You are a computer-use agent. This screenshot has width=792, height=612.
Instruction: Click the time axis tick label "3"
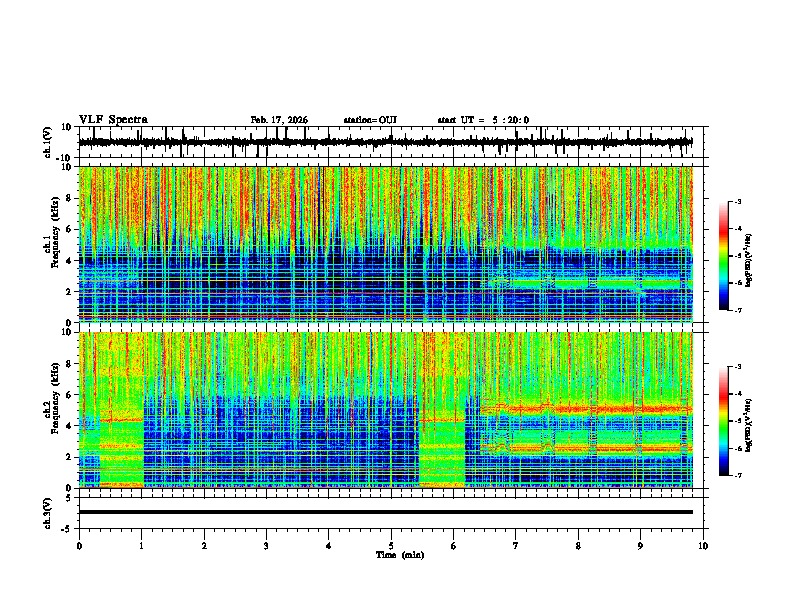pyautogui.click(x=266, y=546)
